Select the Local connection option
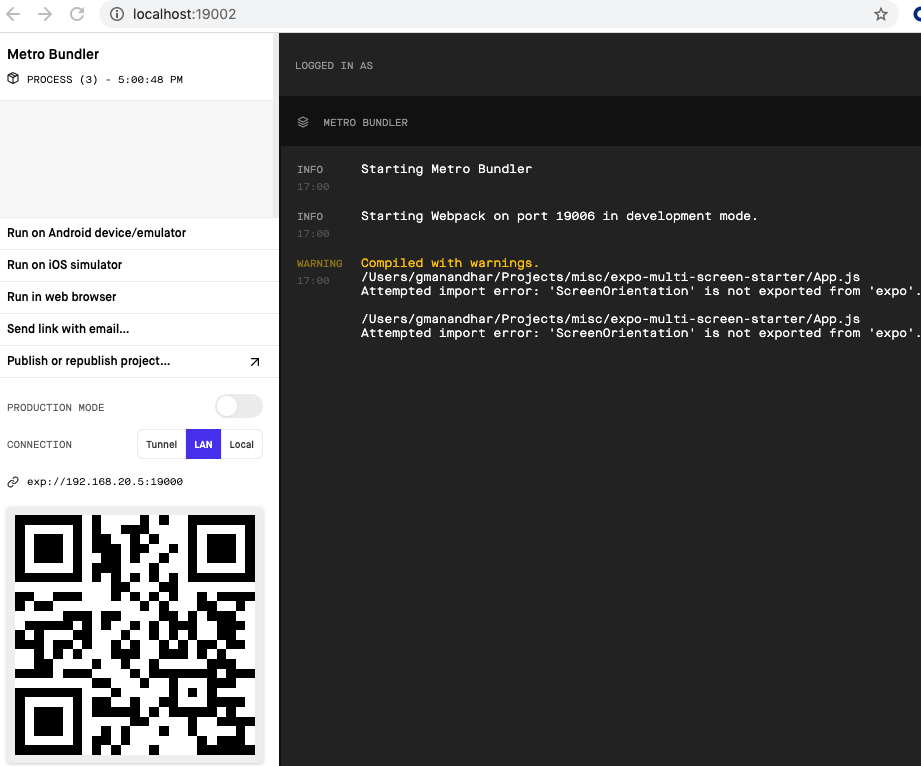Image resolution: width=921 pixels, height=766 pixels. click(x=241, y=444)
